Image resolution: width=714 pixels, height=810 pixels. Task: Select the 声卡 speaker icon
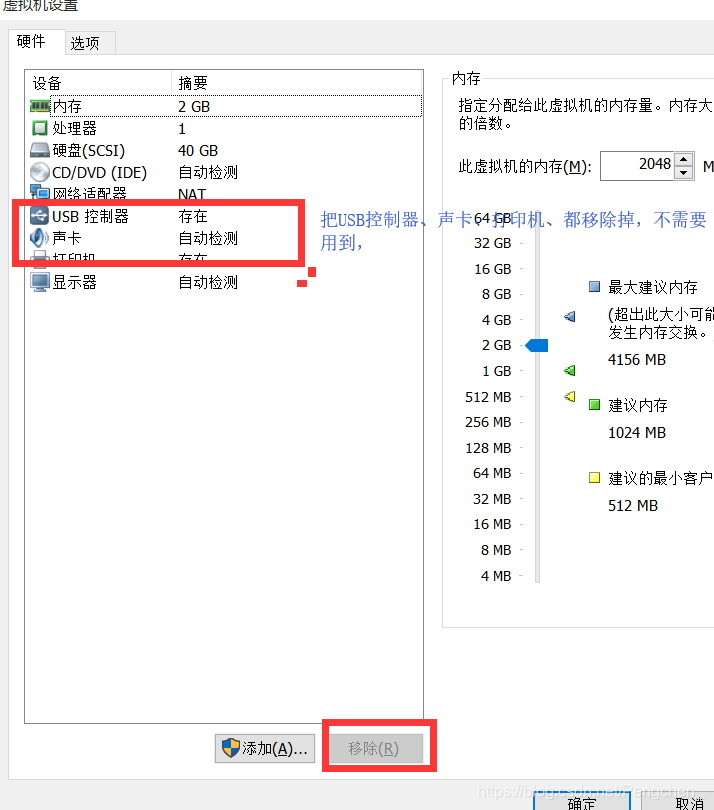click(40, 238)
